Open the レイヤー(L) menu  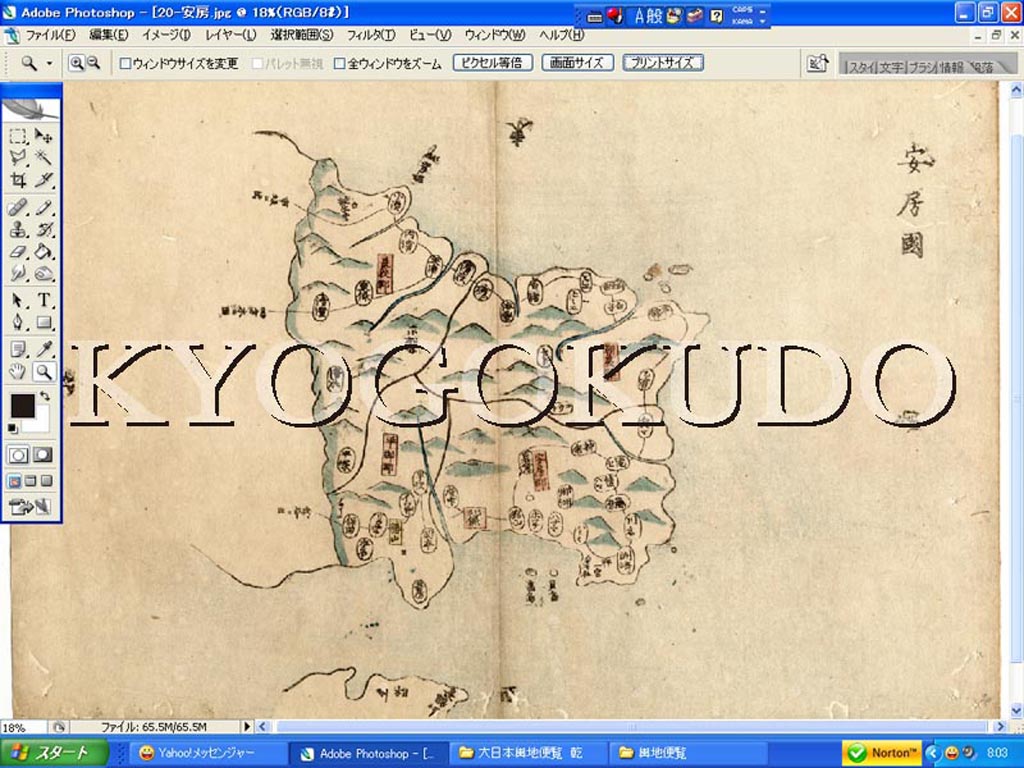(x=231, y=35)
